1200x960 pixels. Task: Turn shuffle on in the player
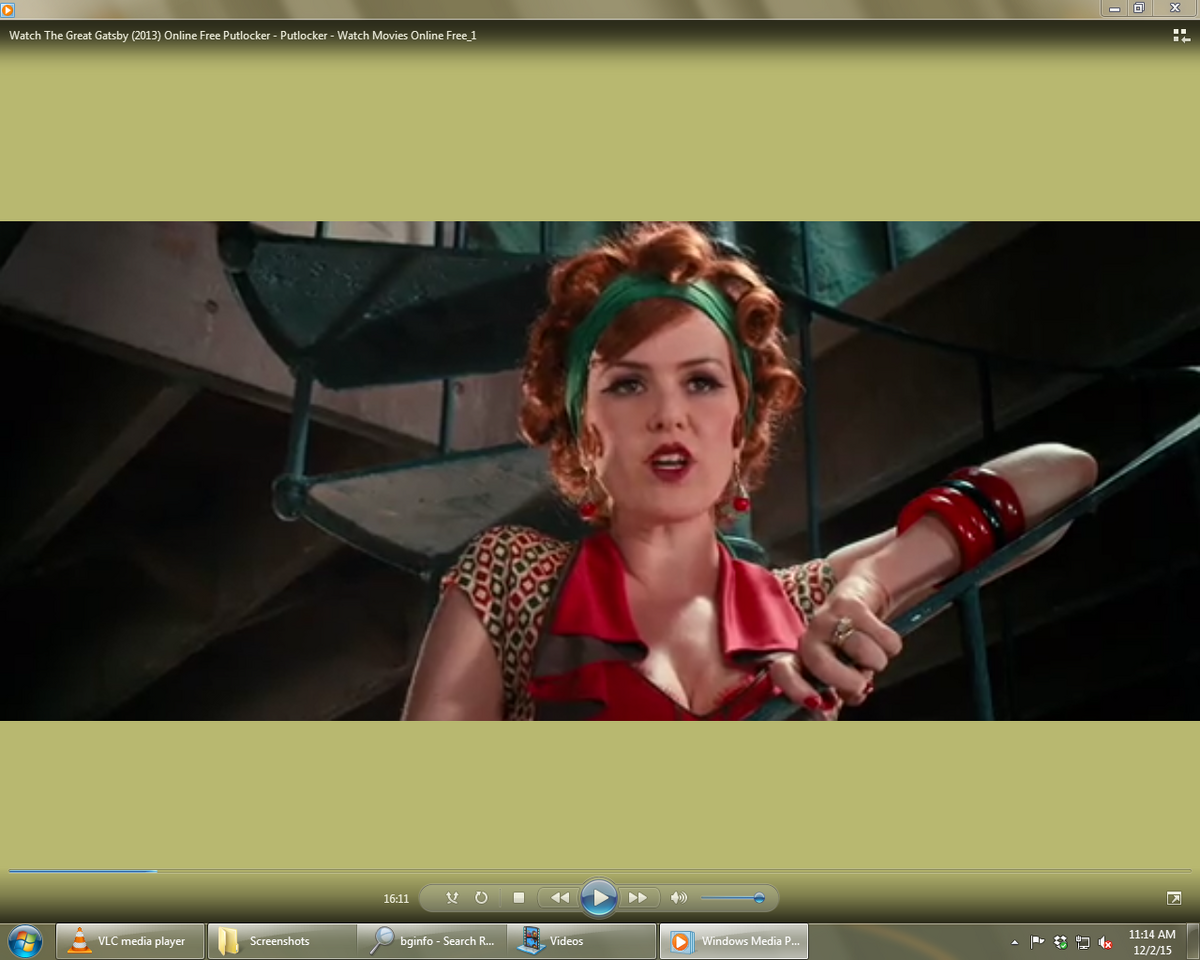tap(452, 898)
